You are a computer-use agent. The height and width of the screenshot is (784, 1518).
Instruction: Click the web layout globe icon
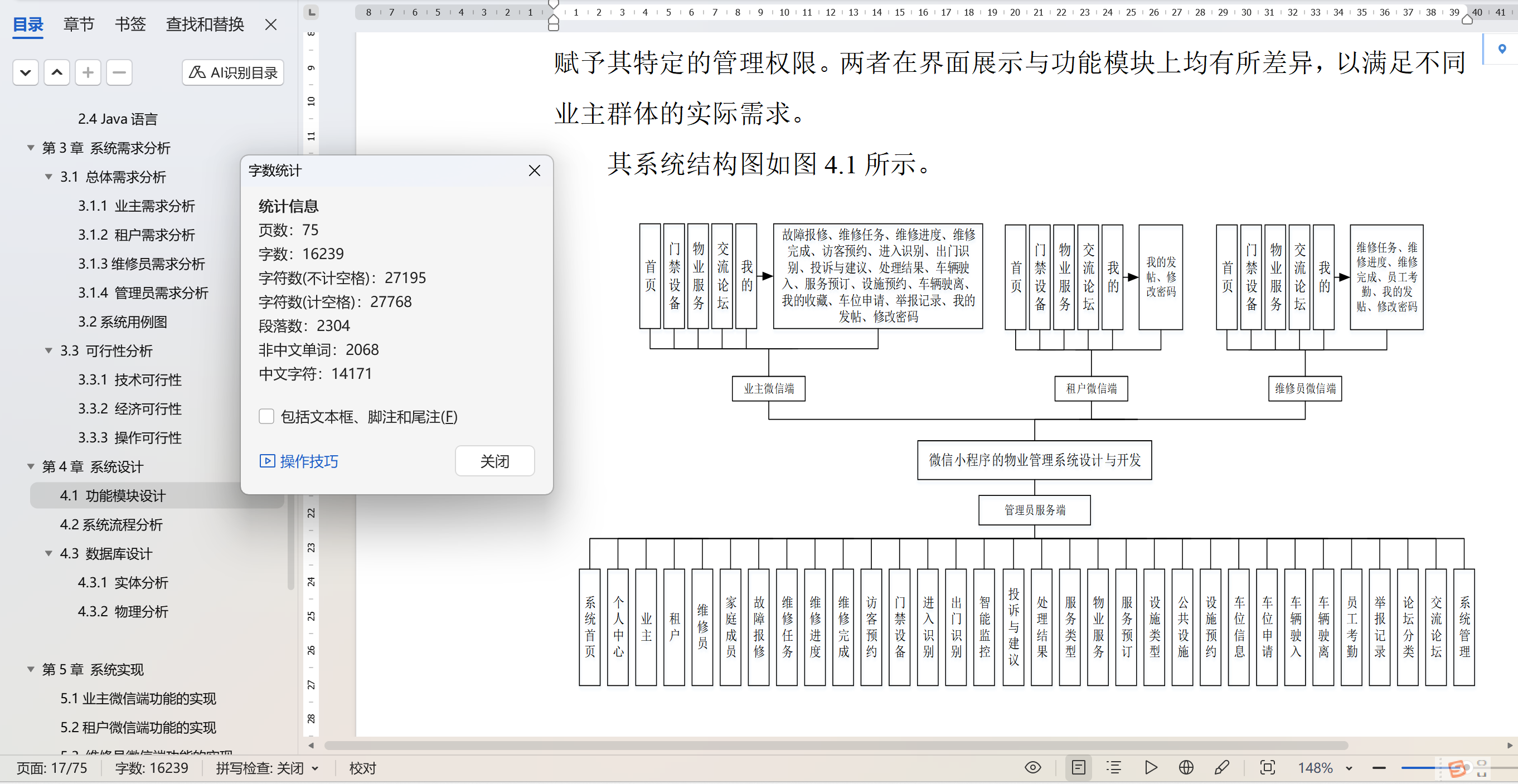pos(1186,767)
